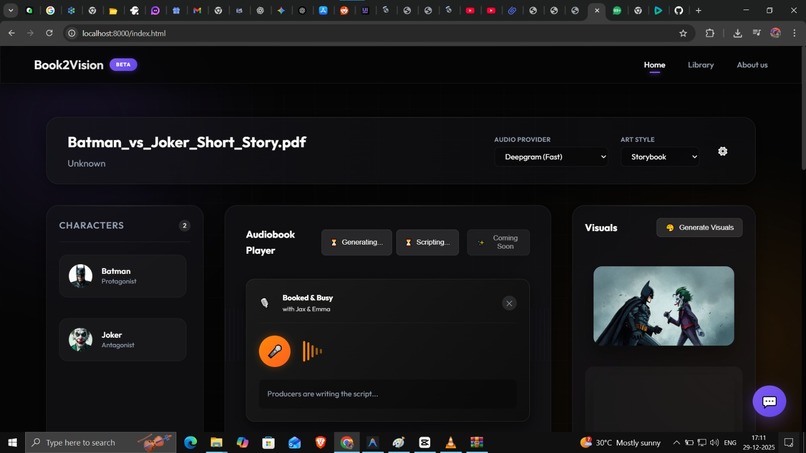This screenshot has height=453, width=806.
Task: Open browser downloads
Action: (737, 33)
